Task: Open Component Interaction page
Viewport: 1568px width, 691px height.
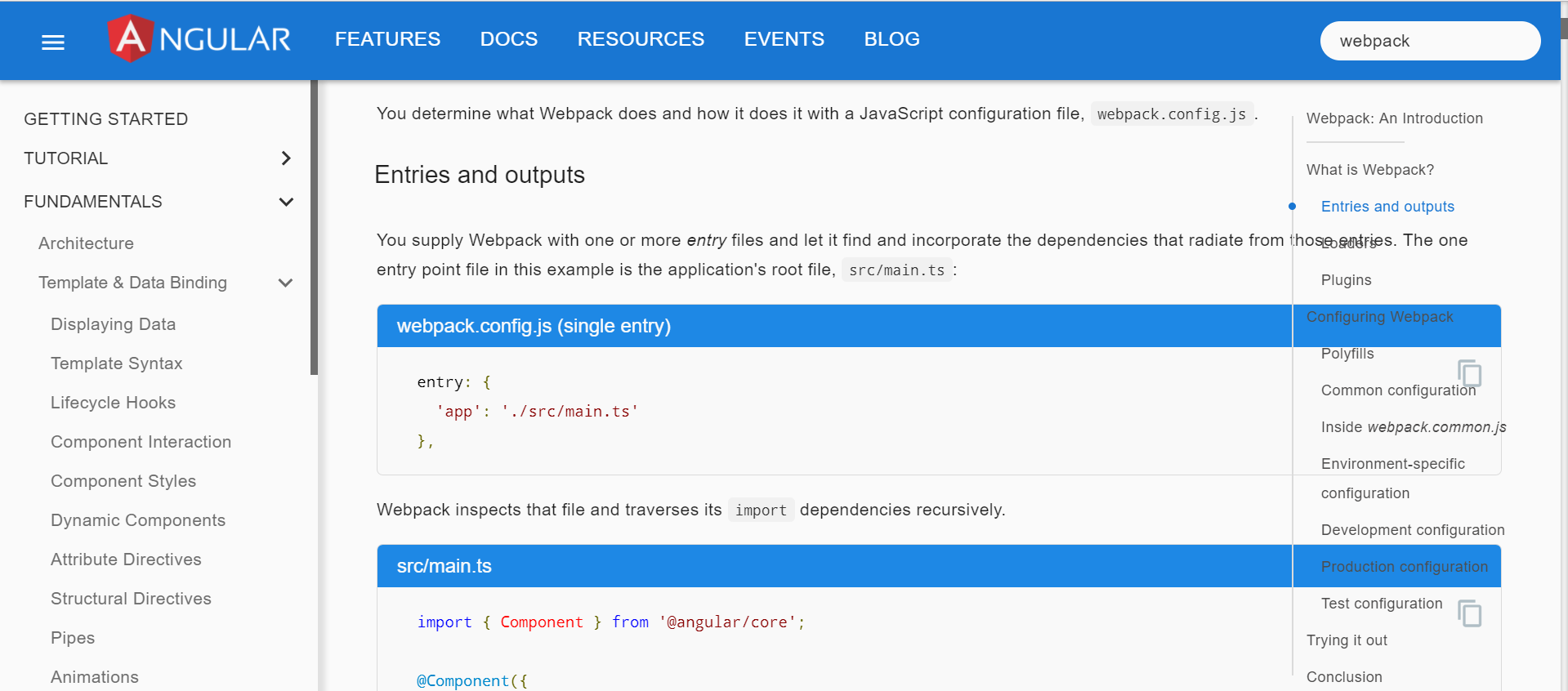Action: coord(141,442)
